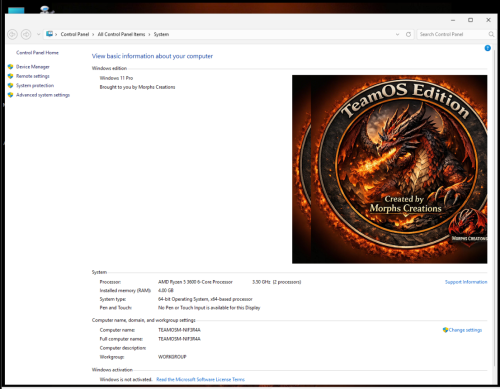Viewport: 500px width, 389px height.
Task: Open Control Panel Home link
Action: coord(37,53)
